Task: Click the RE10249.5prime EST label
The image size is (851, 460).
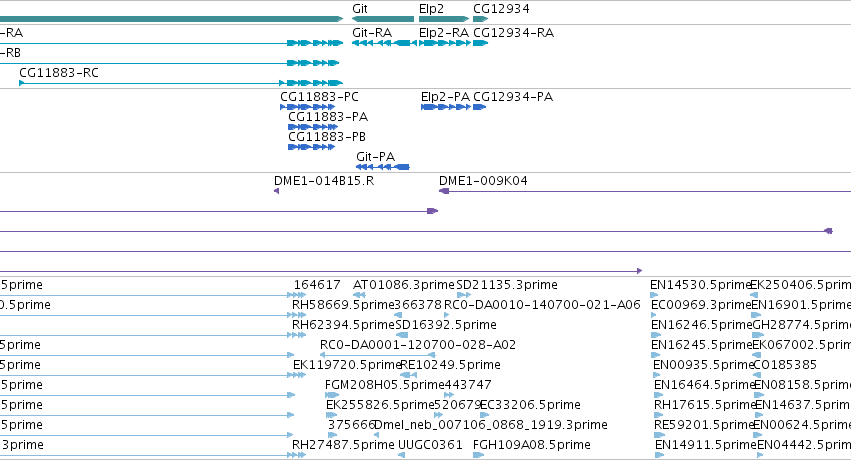Action: pyautogui.click(x=450, y=365)
